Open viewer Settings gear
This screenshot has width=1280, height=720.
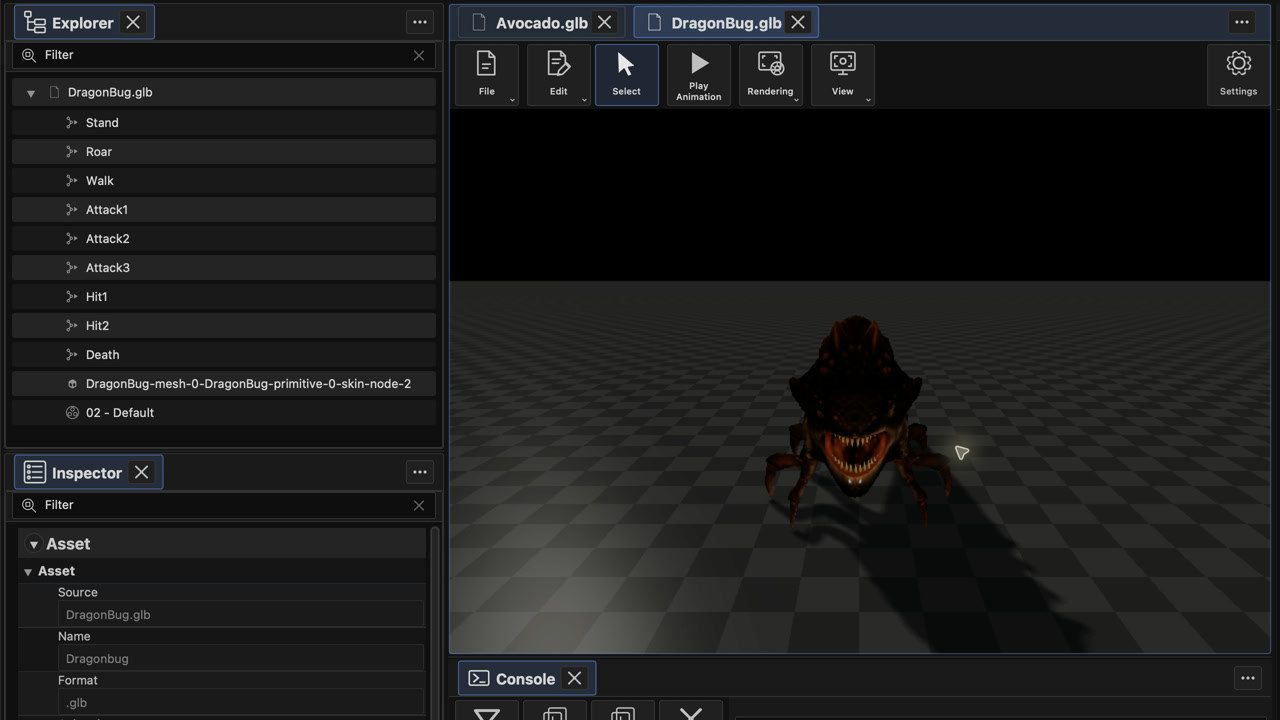[1238, 75]
